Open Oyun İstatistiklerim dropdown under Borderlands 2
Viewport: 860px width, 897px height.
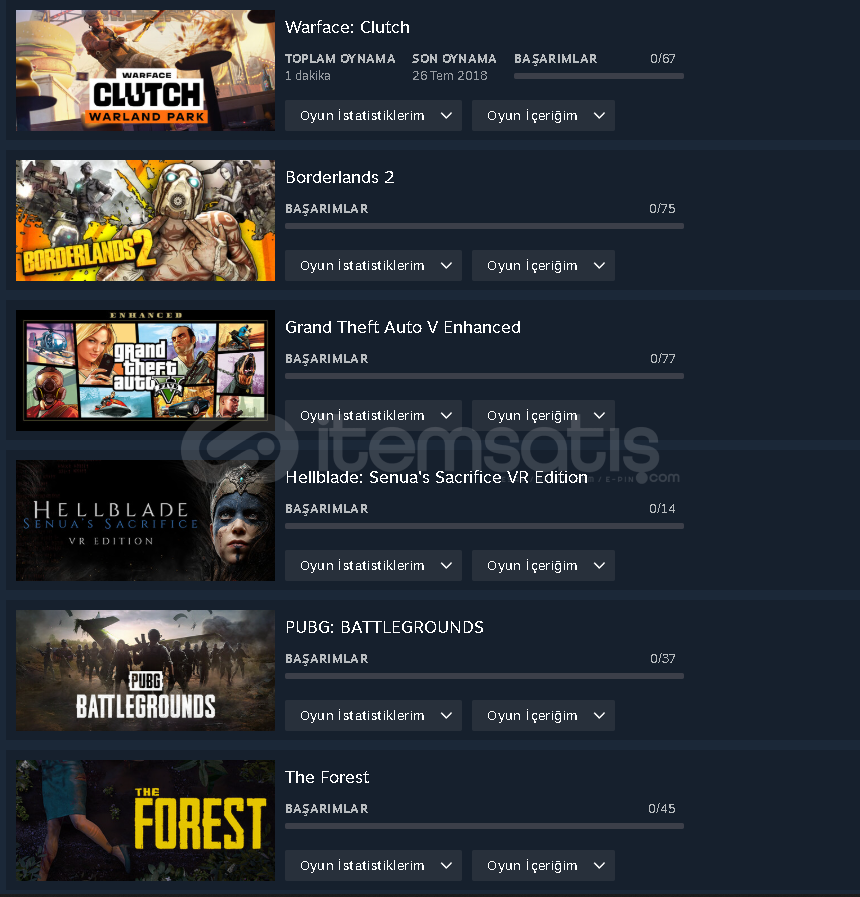coord(373,265)
